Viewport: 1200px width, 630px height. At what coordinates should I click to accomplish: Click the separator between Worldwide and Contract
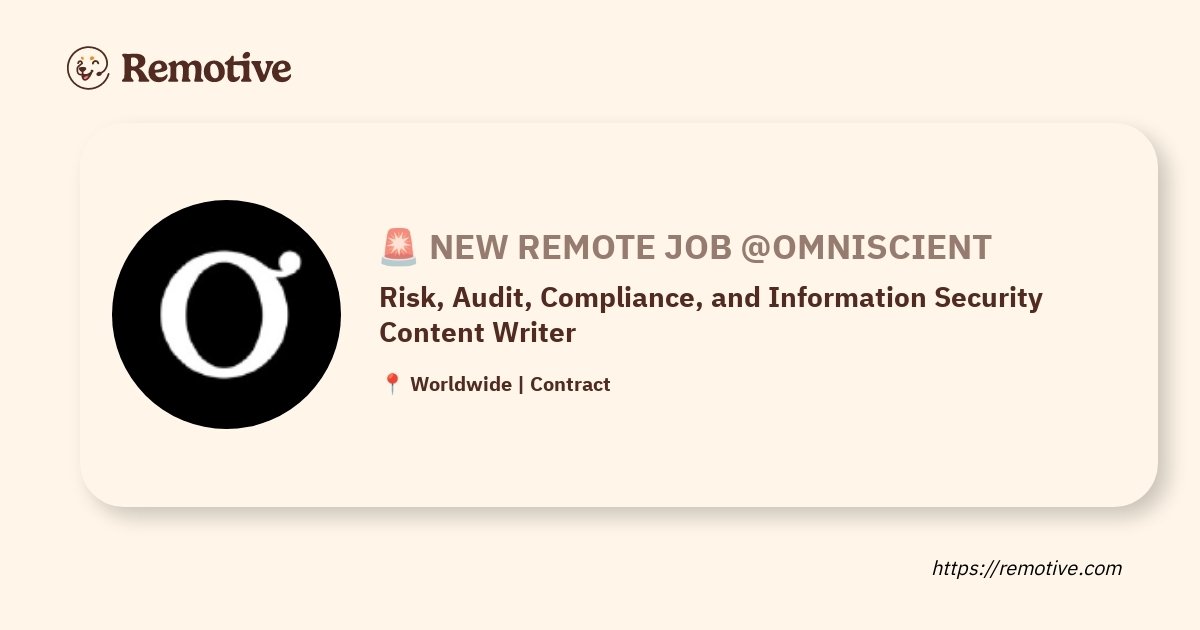coord(521,384)
